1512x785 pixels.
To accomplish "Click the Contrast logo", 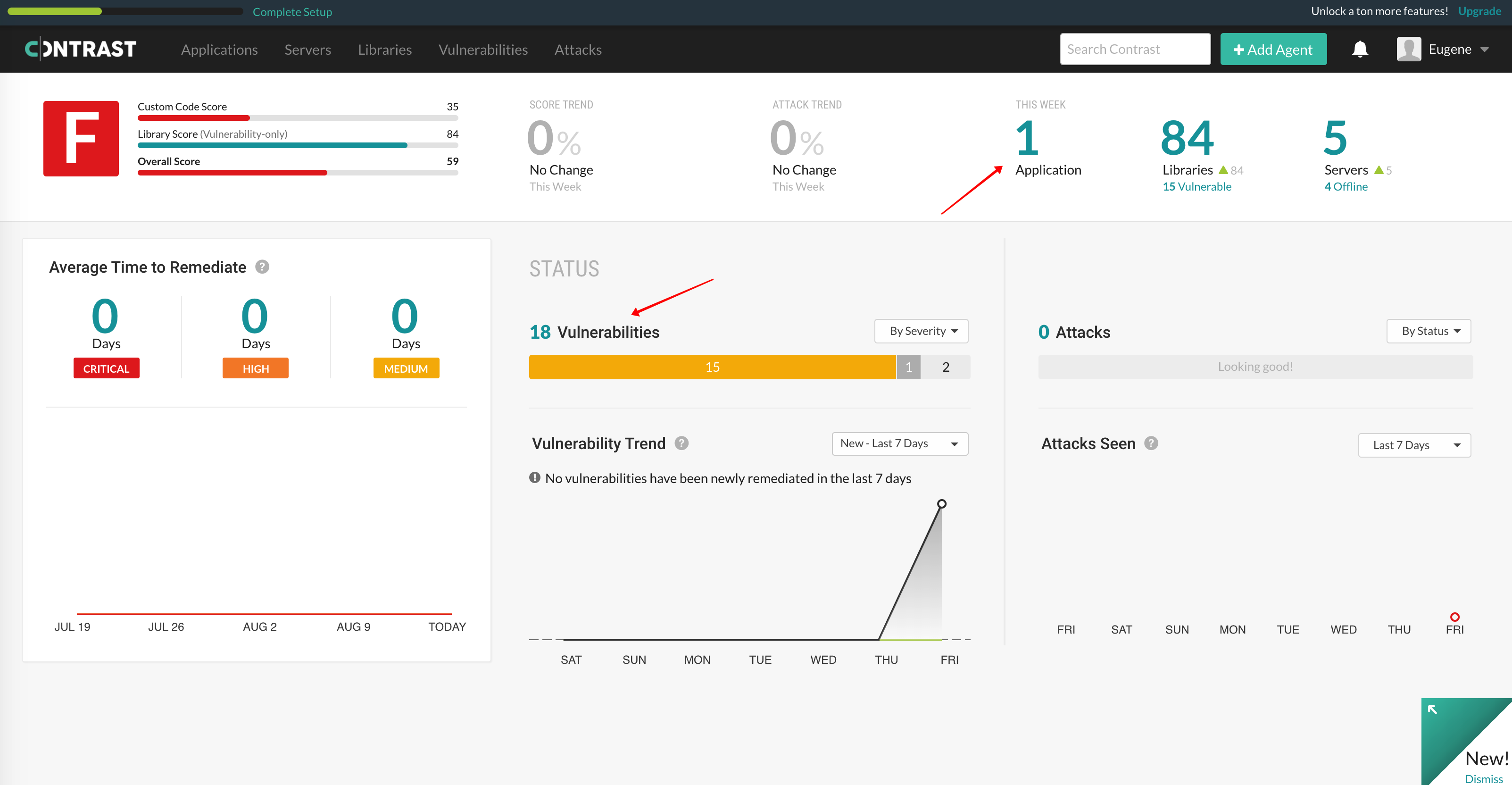I will (81, 49).
